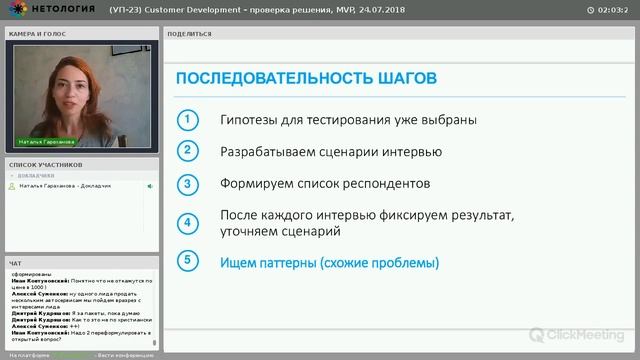The height and width of the screenshot is (360, 640).
Task: Click the speaker icon next to Наталья Гараханова
Action: coord(150,186)
